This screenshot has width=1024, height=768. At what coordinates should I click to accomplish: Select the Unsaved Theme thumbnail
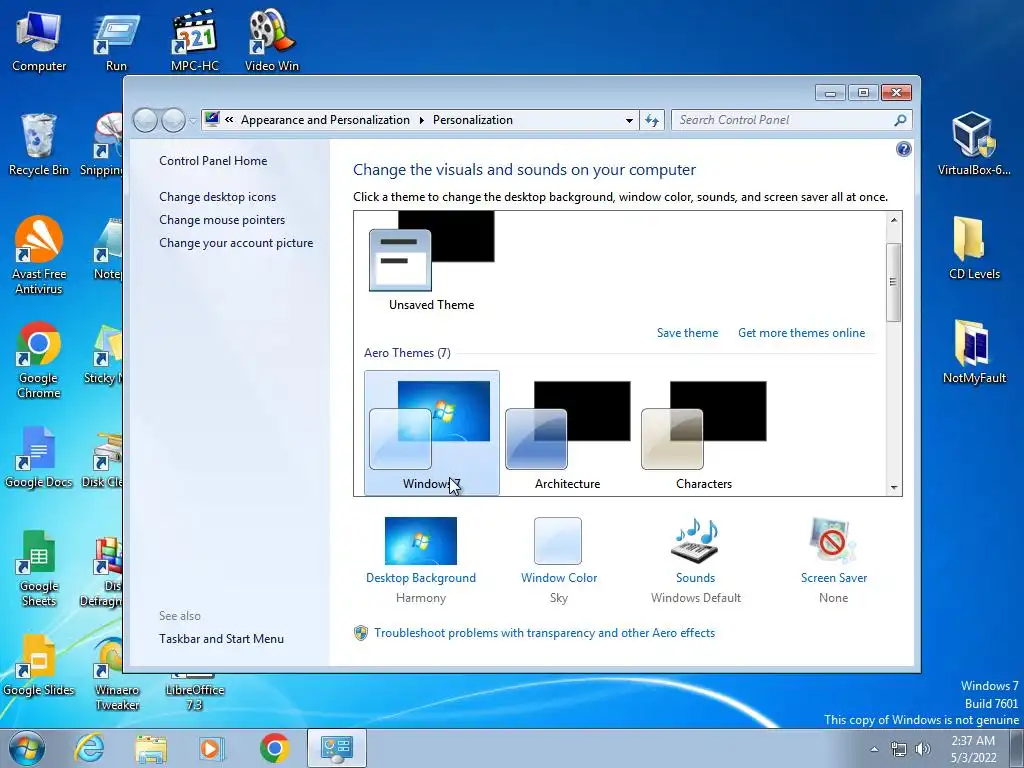coord(431,261)
